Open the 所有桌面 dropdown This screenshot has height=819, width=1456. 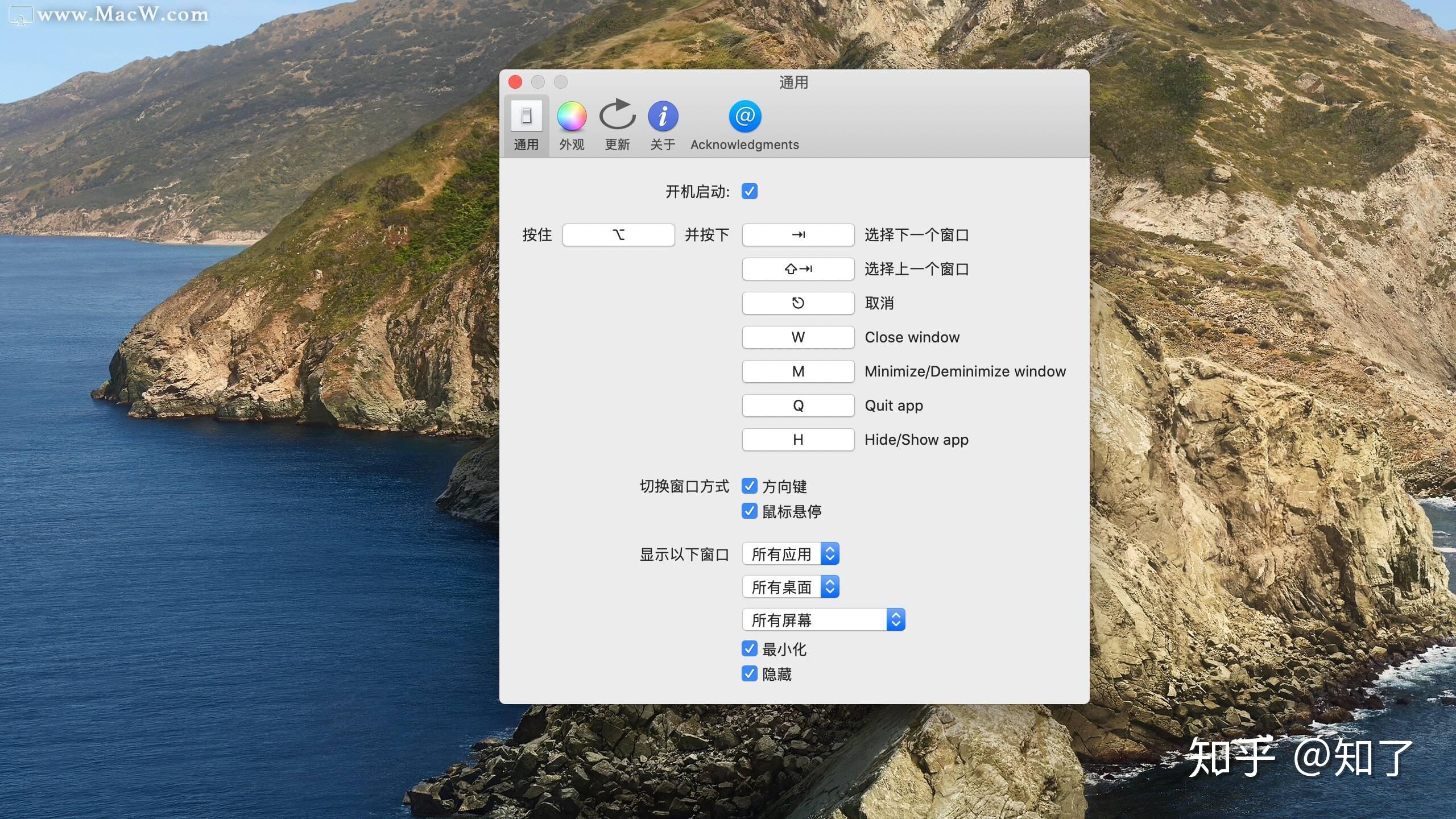791,586
